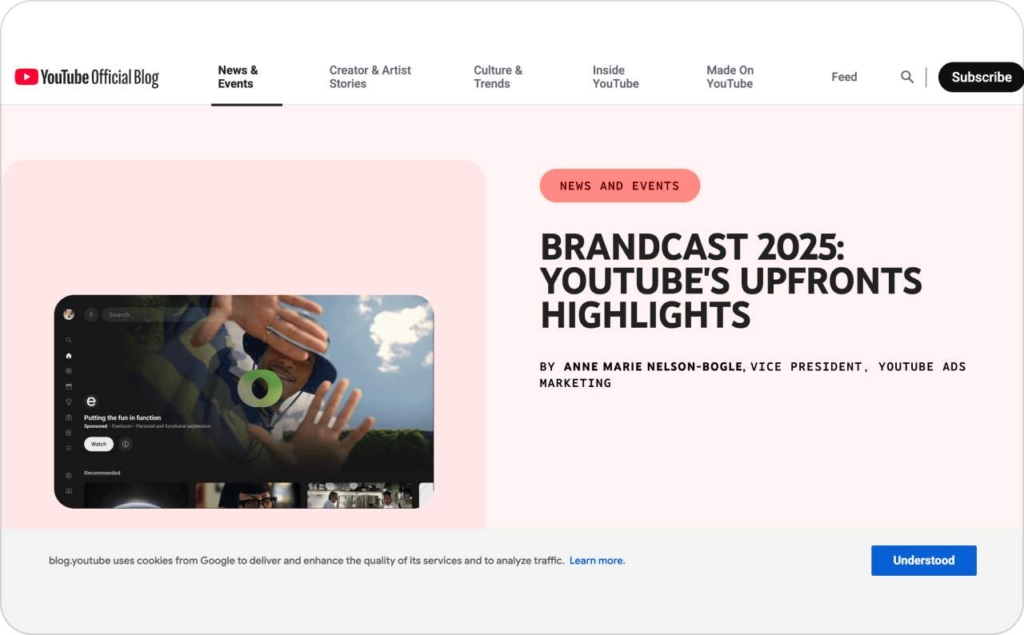Click the info icon next to Watch
Viewport: 1024px width, 635px height.
[124, 444]
